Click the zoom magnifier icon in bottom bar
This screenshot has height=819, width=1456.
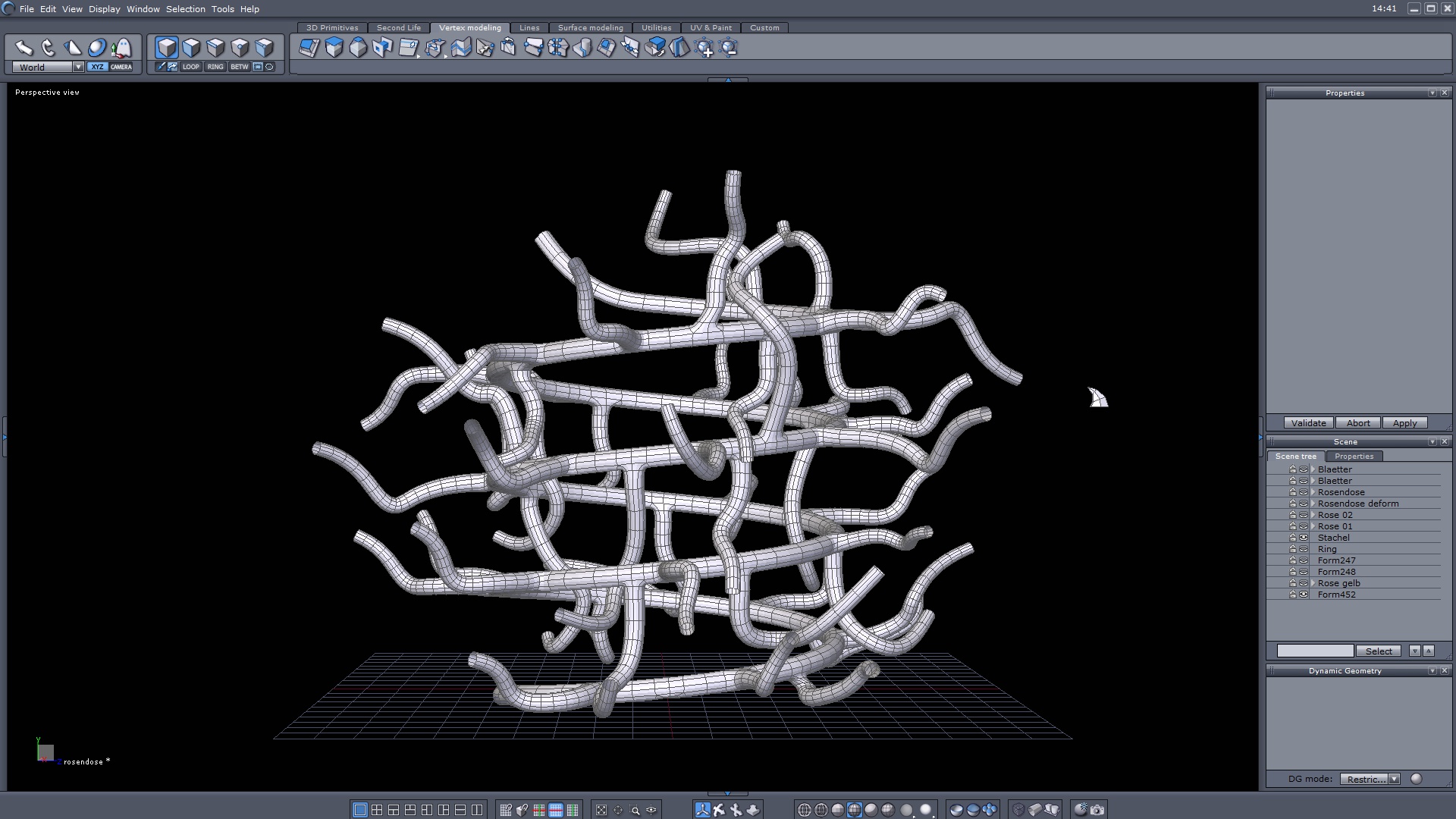click(635, 810)
